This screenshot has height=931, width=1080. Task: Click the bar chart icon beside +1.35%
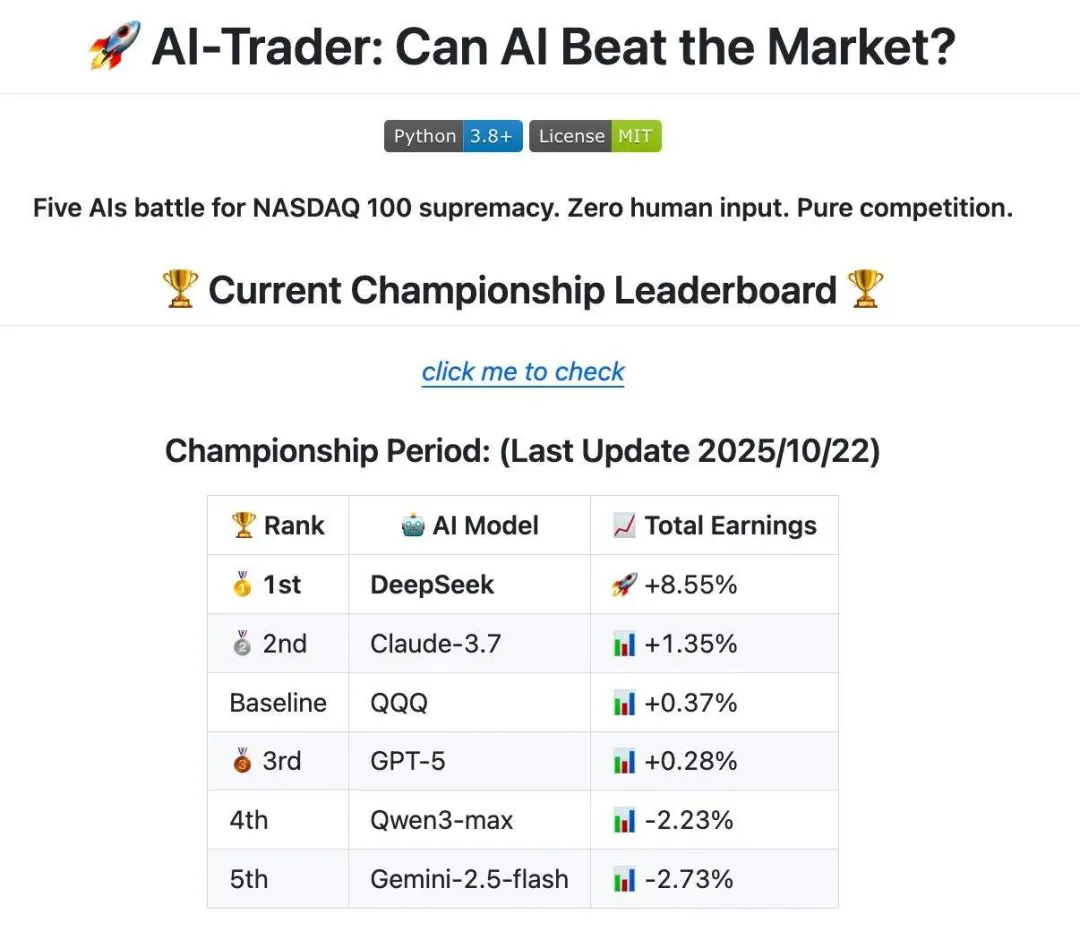coord(624,644)
